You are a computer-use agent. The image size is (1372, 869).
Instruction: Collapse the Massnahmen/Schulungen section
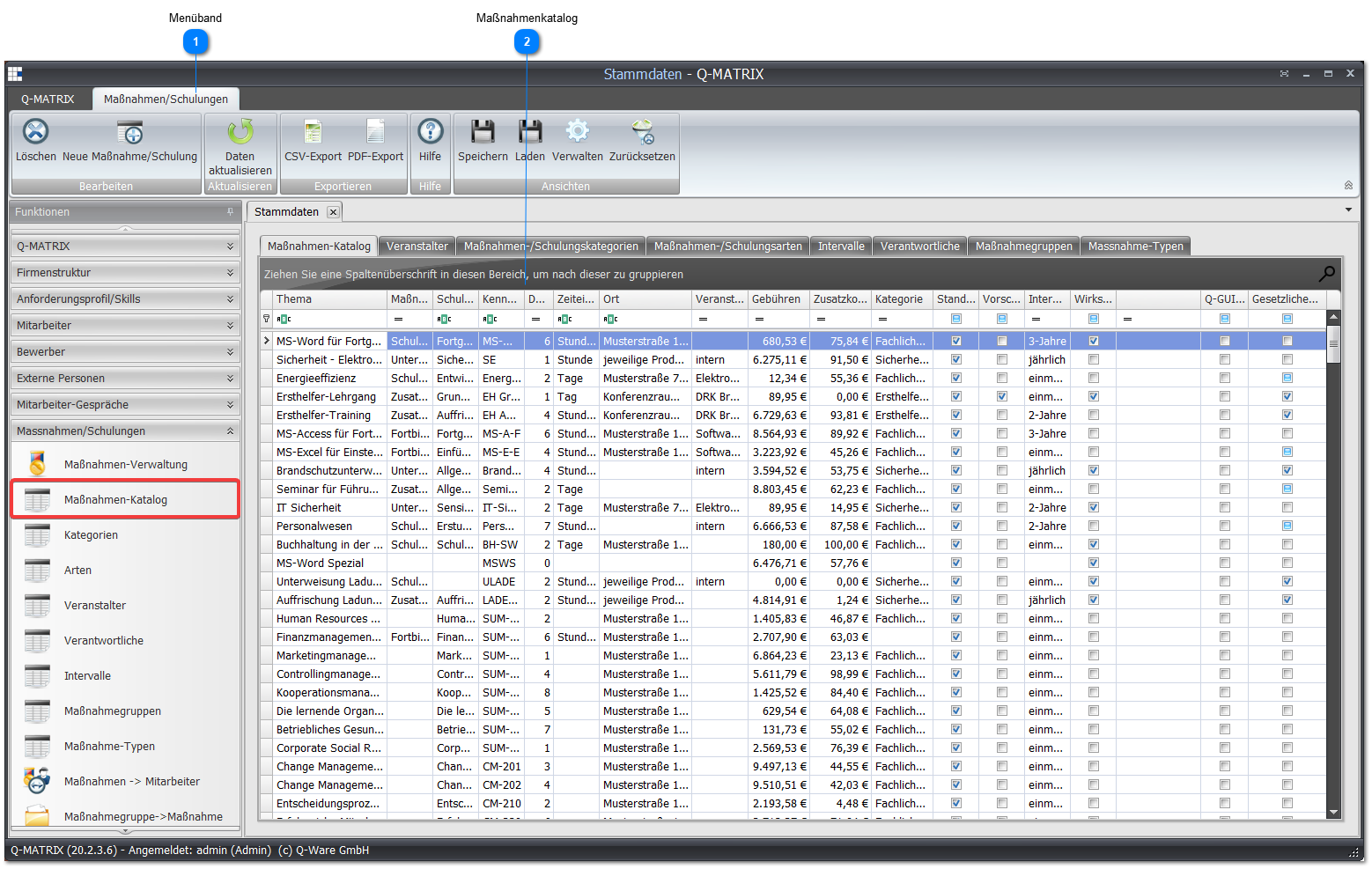126,431
